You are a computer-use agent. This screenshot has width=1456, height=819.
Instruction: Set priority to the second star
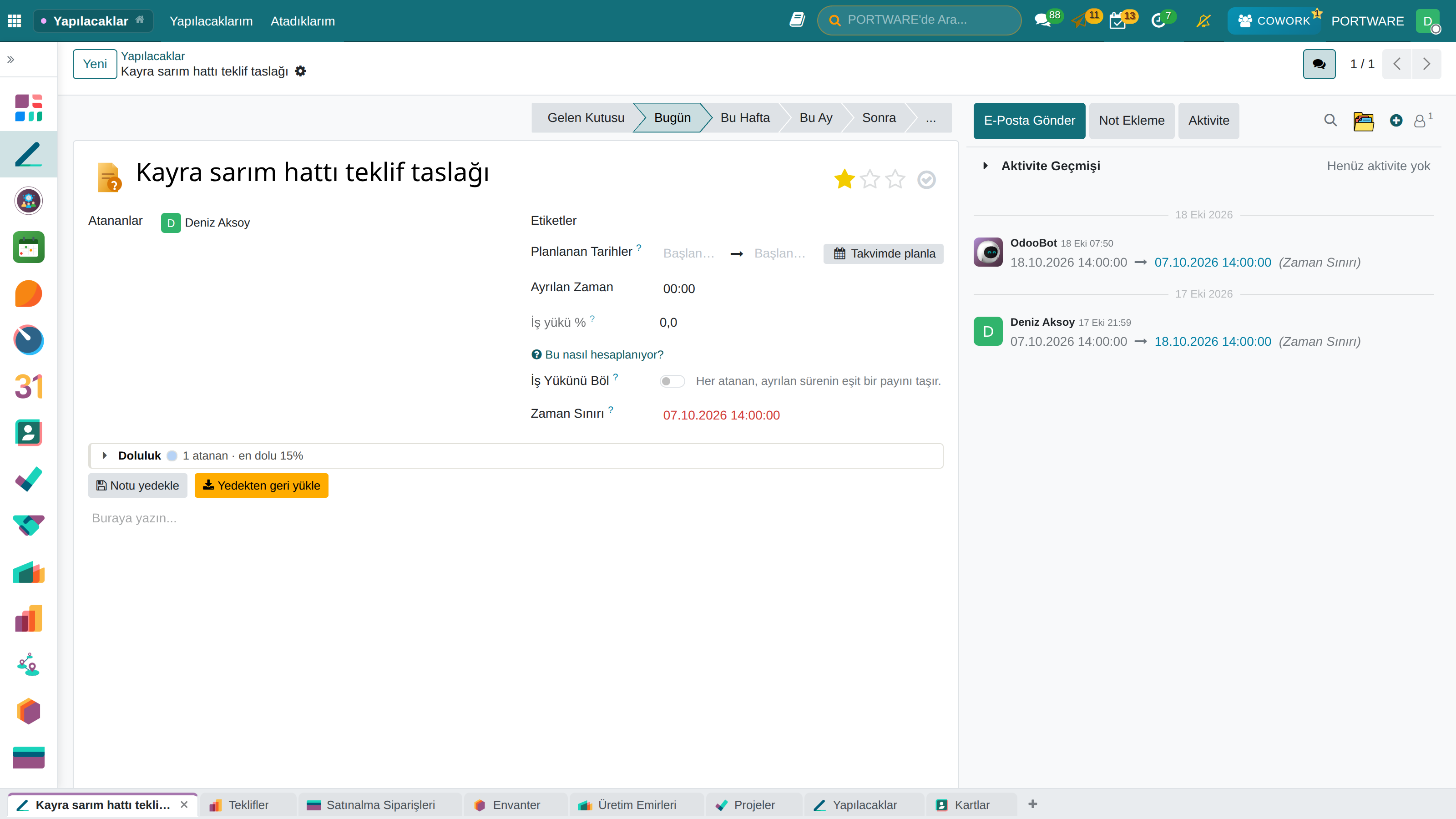(870, 180)
